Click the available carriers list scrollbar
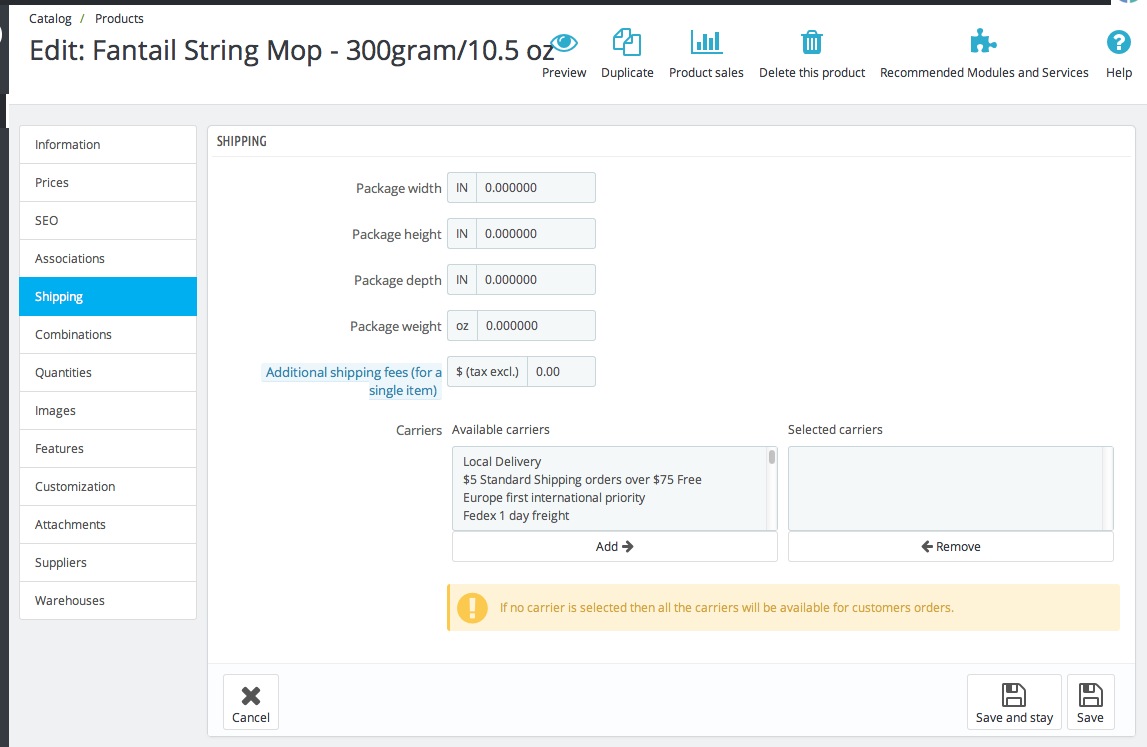 click(x=772, y=488)
